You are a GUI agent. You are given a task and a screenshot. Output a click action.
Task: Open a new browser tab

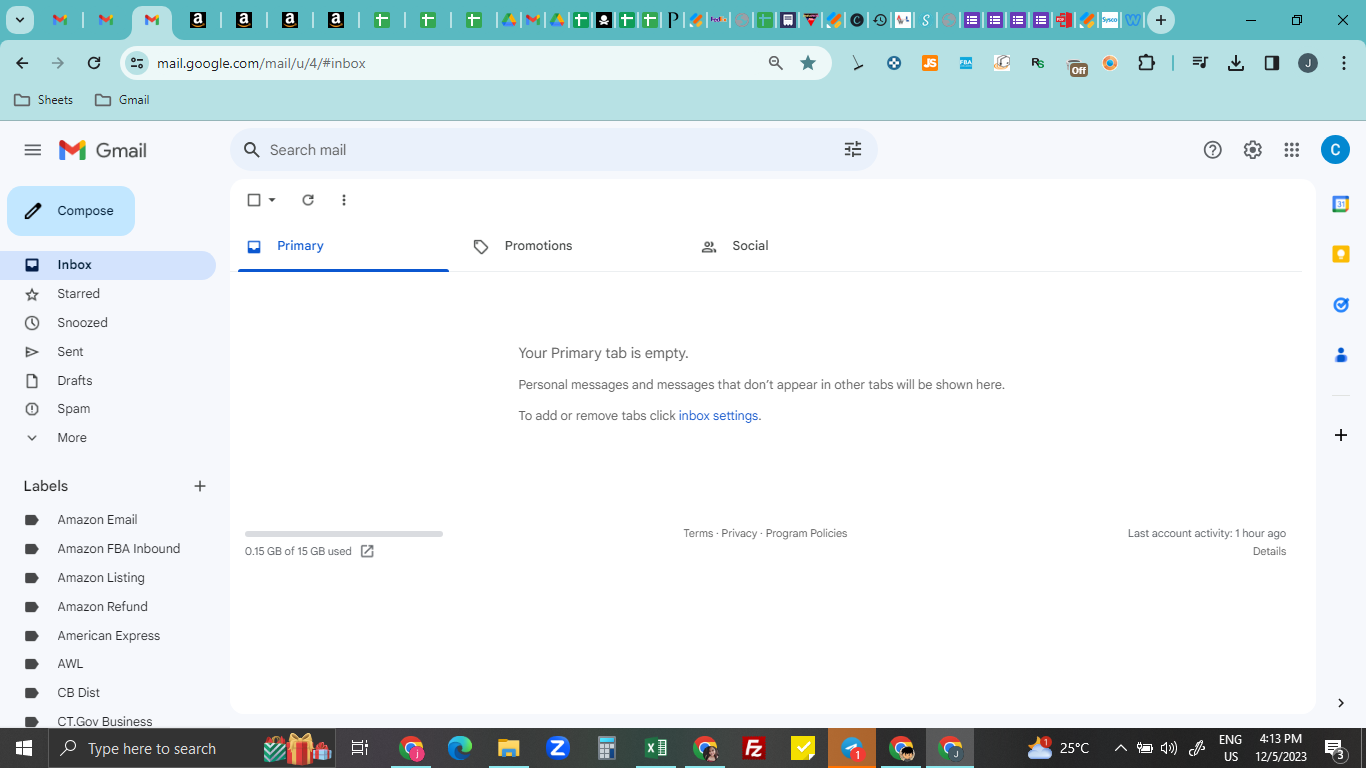coord(1160,20)
